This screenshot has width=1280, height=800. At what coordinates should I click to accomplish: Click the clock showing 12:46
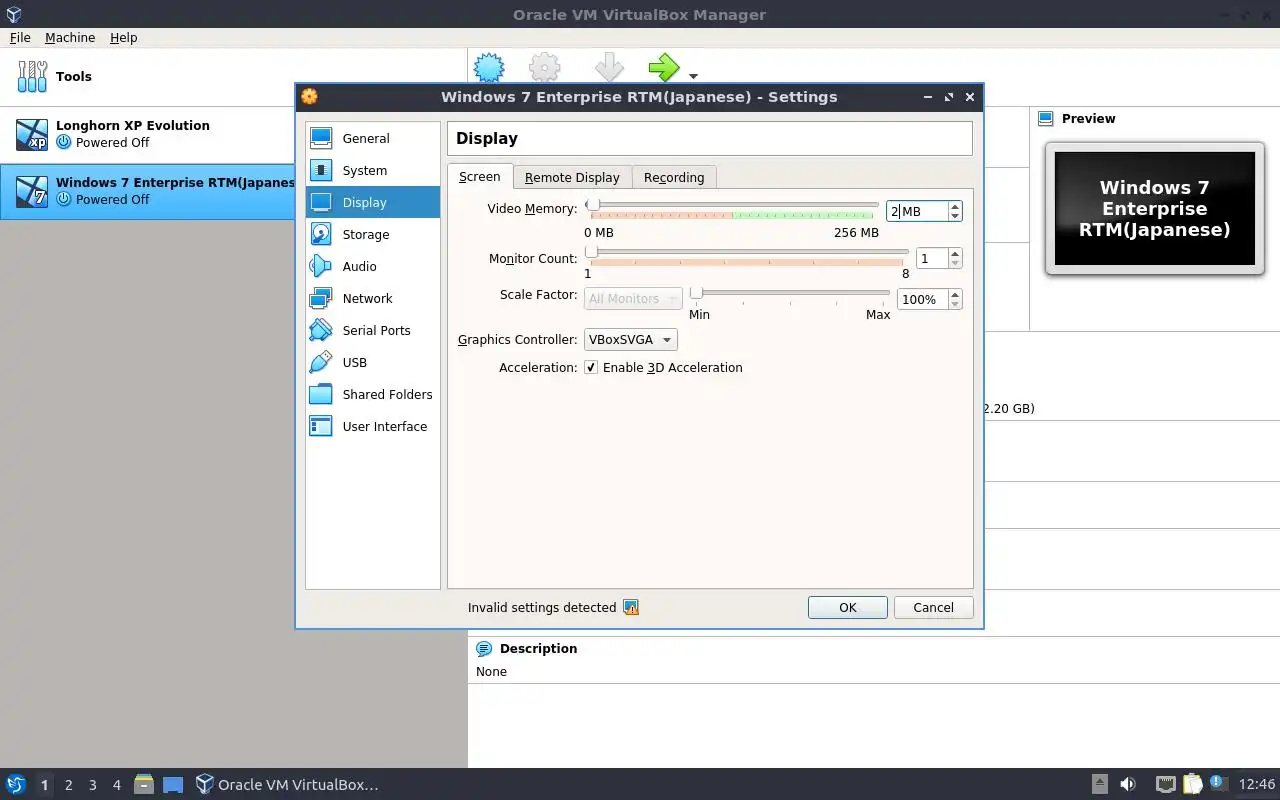pyautogui.click(x=1257, y=784)
